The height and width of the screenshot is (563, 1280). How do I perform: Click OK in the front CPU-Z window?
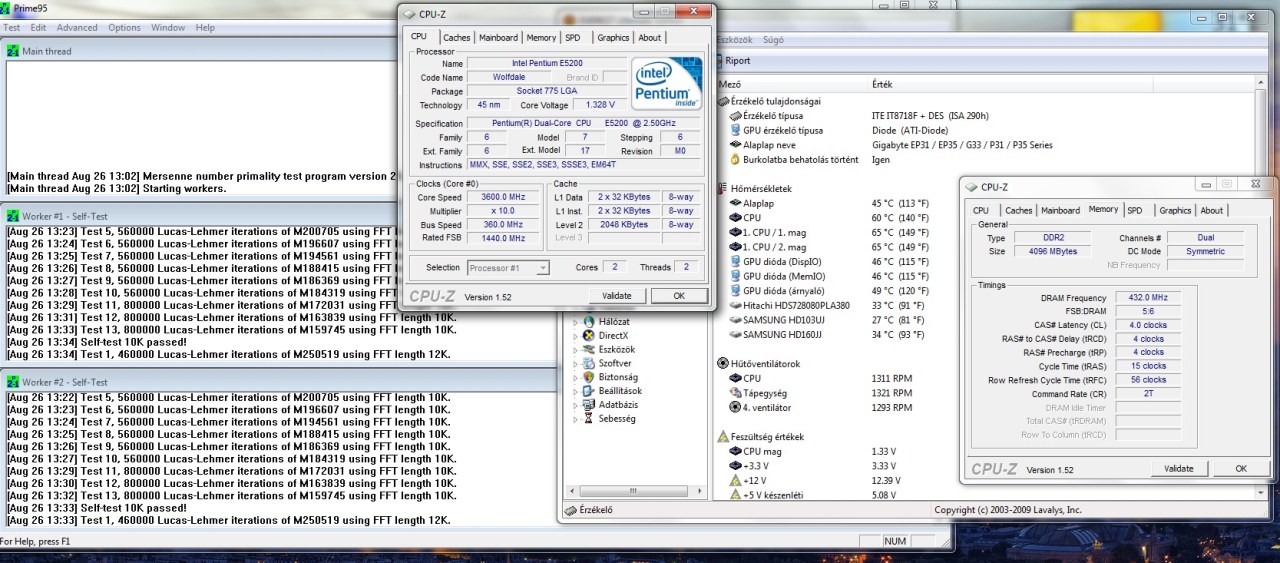(x=679, y=296)
